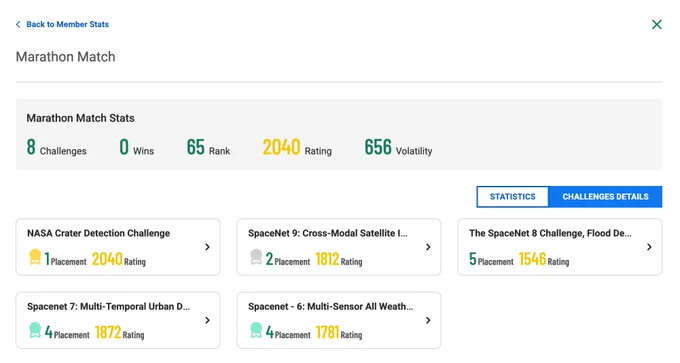Open Spacenet 7 Multi-Temporal Urban card
Viewport: 680px width, 363px height.
pyautogui.click(x=118, y=320)
